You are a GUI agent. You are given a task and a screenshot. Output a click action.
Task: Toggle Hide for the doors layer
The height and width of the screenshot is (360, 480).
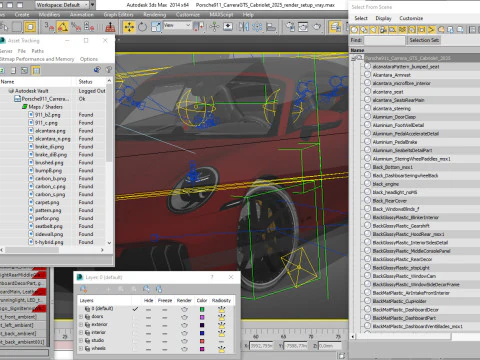tap(148, 317)
